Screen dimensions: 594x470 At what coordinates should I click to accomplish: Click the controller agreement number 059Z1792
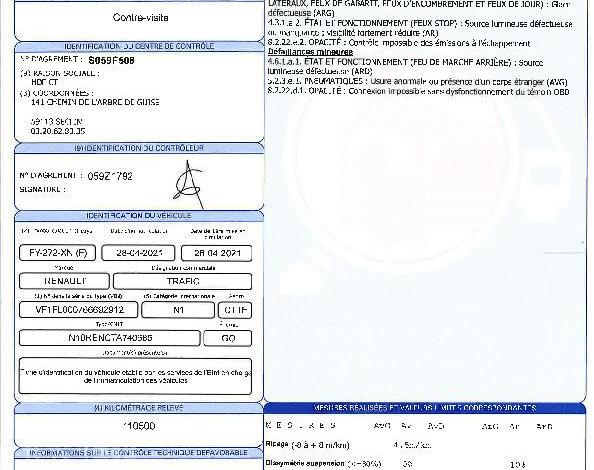coord(110,176)
